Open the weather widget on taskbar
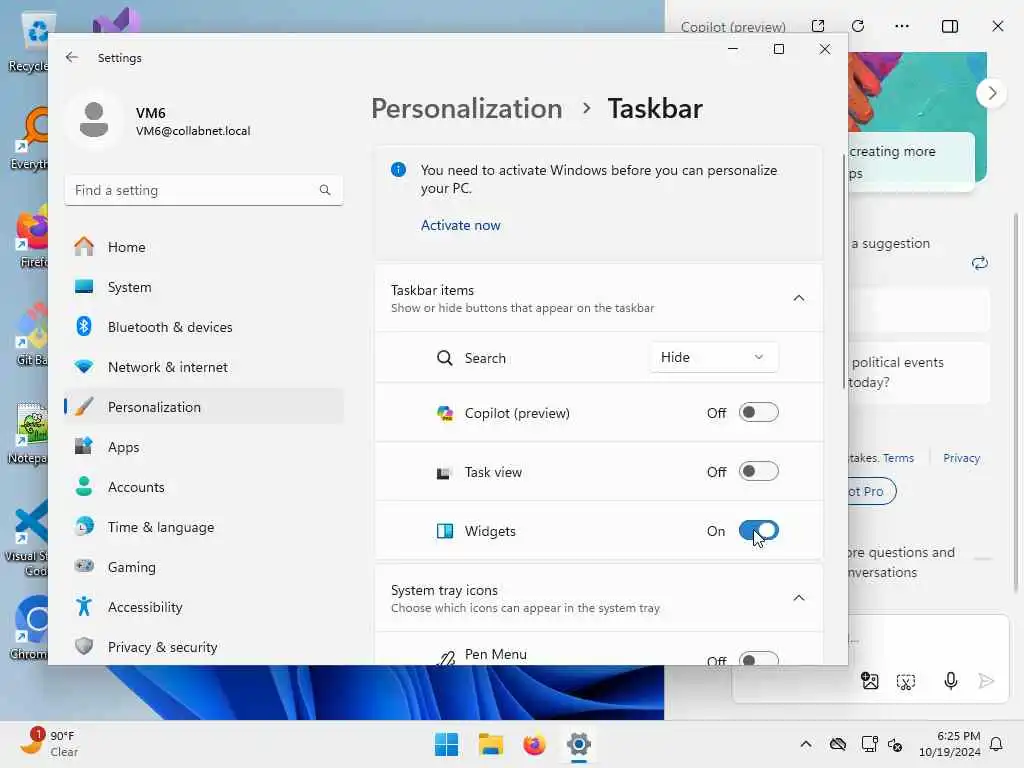 (x=49, y=744)
